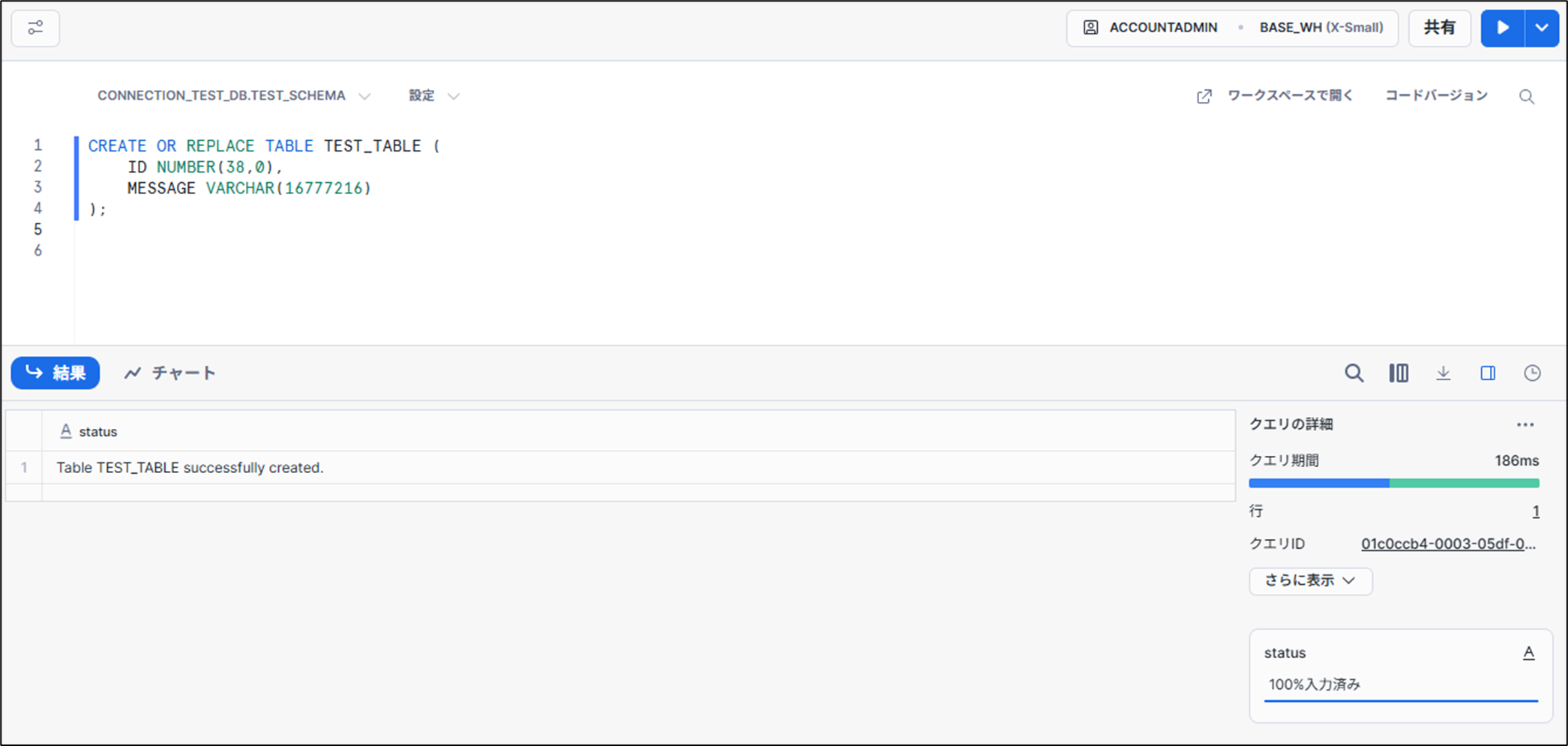Viewport: 1568px width, 746px height.
Task: Open the 設定 dropdown
Action: click(x=433, y=96)
